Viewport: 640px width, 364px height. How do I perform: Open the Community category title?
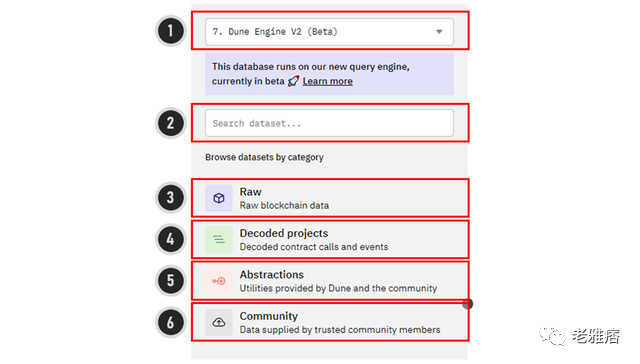pos(269,316)
